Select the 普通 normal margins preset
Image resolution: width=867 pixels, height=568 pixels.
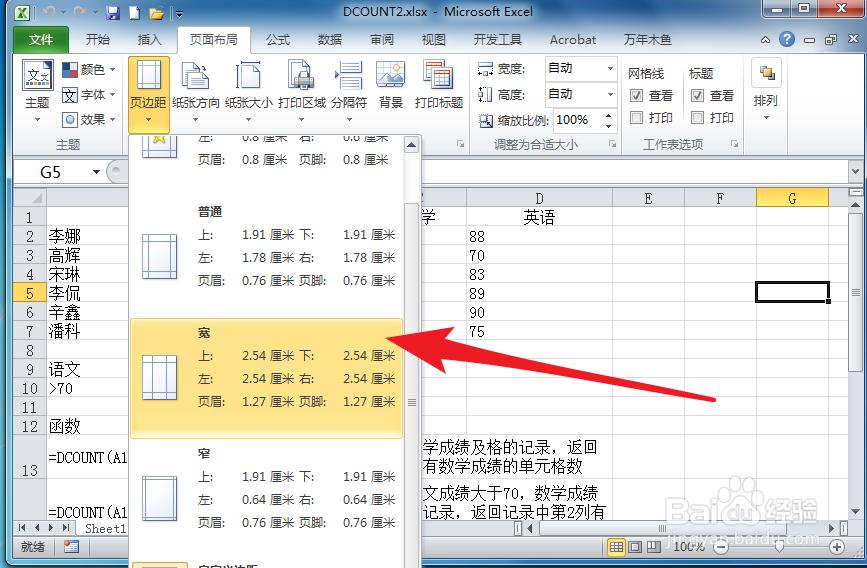point(267,257)
